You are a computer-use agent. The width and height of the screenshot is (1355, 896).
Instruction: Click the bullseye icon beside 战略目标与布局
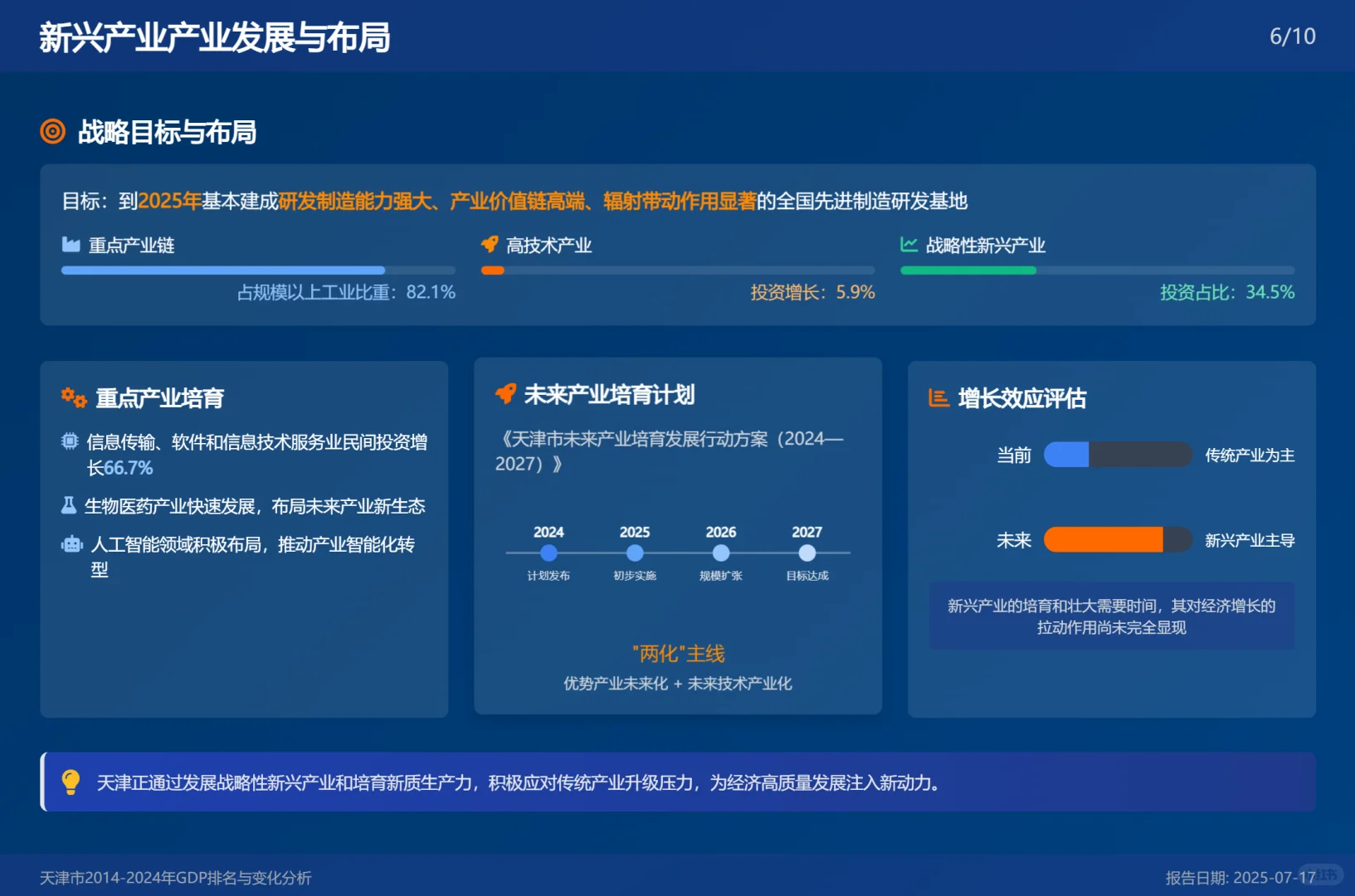(51, 131)
